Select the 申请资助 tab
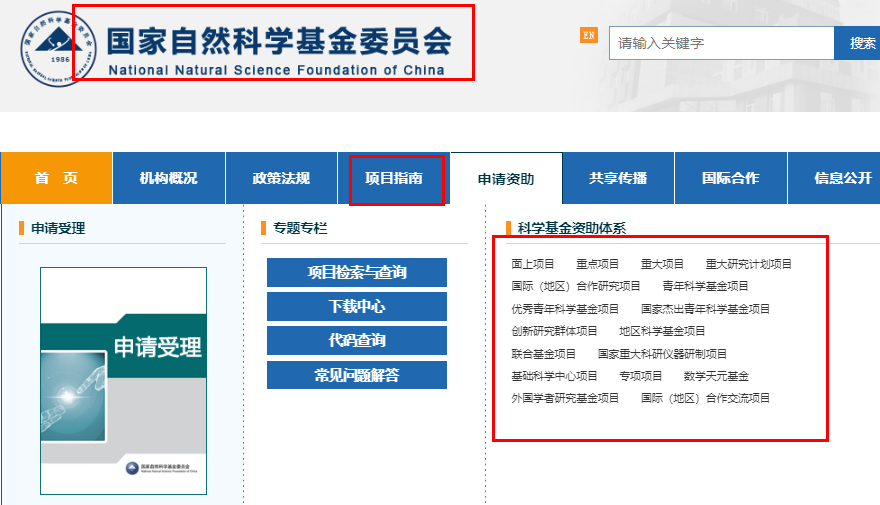Image resolution: width=880 pixels, height=505 pixels. pyautogui.click(x=506, y=178)
